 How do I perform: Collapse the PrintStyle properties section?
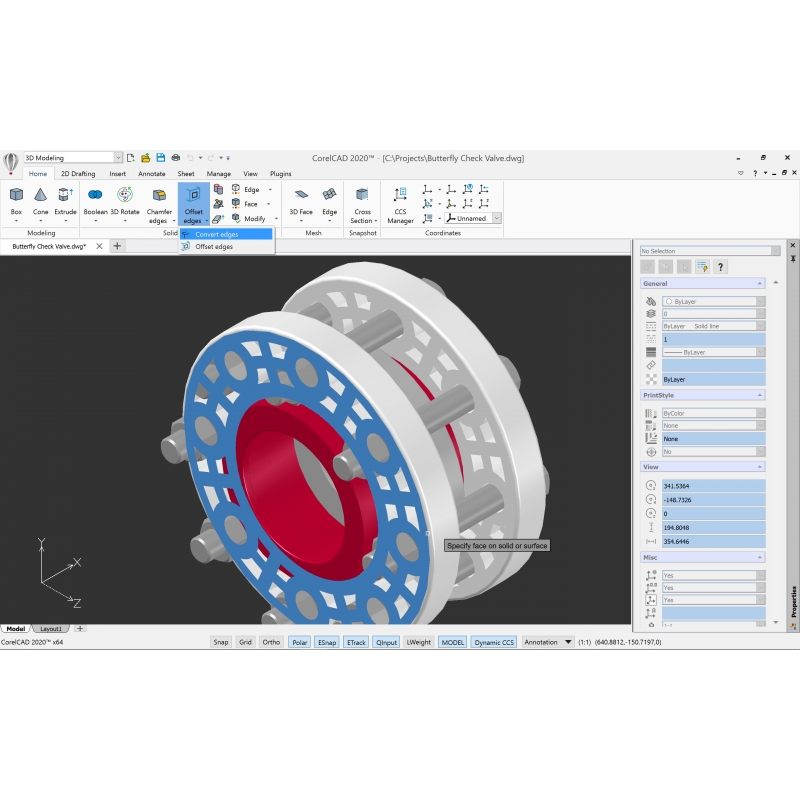[760, 395]
